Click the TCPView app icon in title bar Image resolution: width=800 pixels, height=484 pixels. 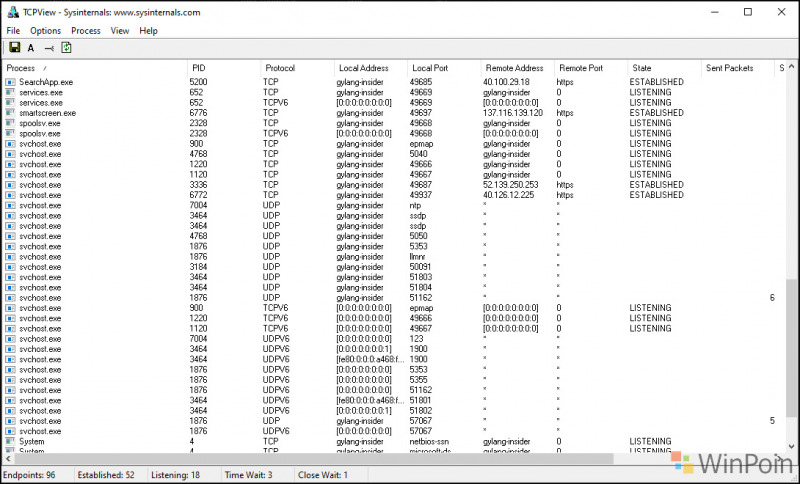13,12
